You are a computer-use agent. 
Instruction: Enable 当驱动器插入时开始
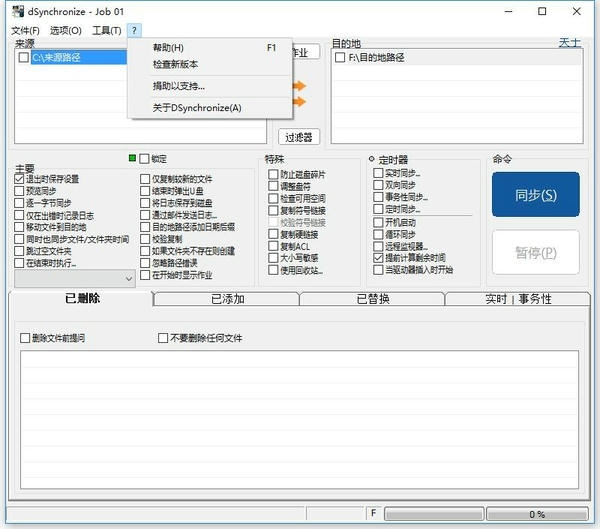point(378,270)
